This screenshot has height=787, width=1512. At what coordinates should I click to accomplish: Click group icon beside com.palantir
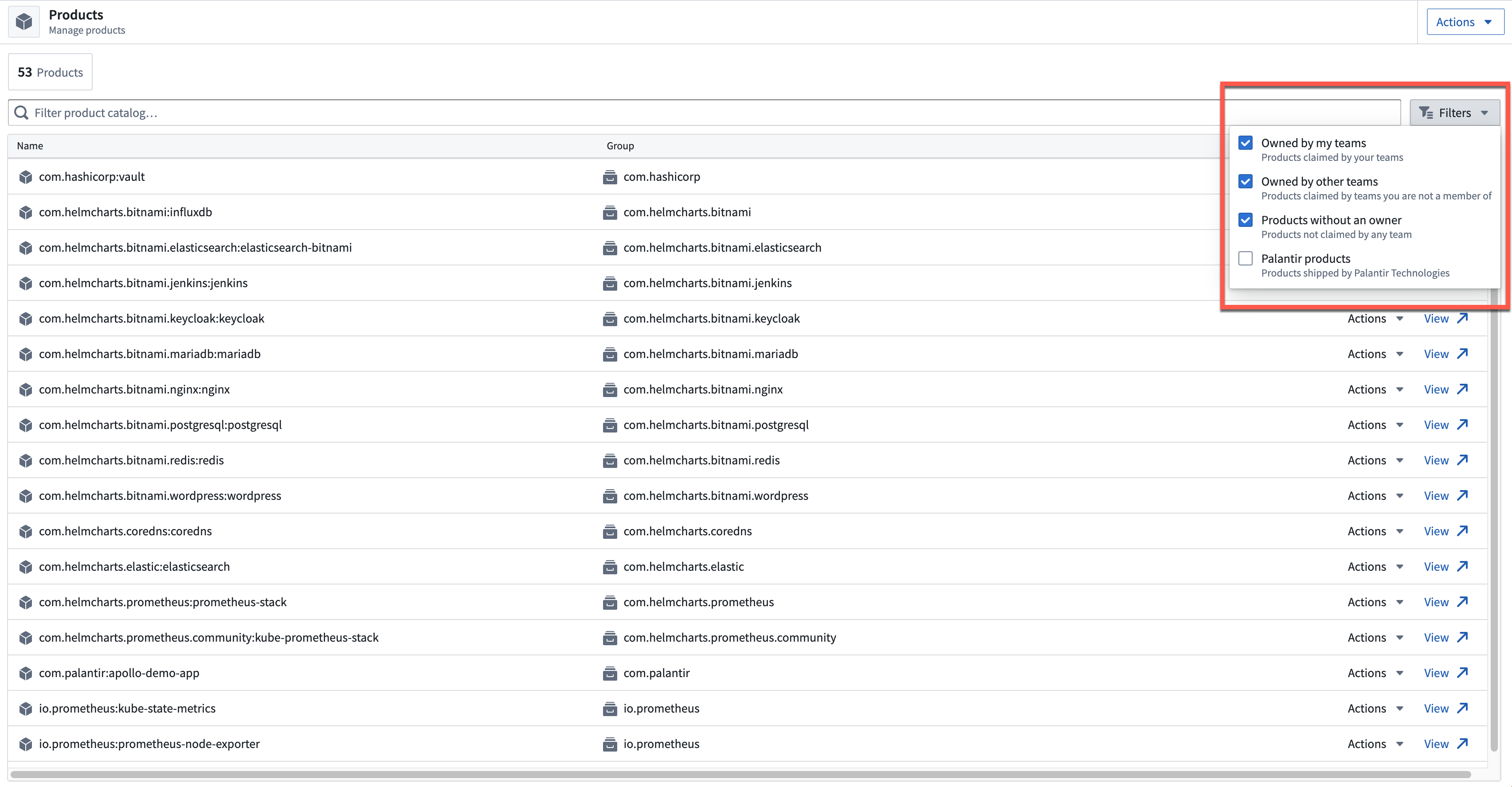click(610, 673)
